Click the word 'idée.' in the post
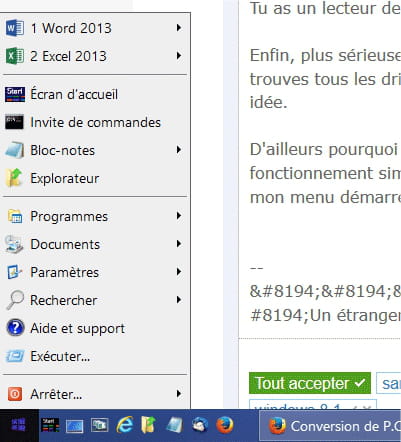This screenshot has width=401, height=442. [x=268, y=102]
